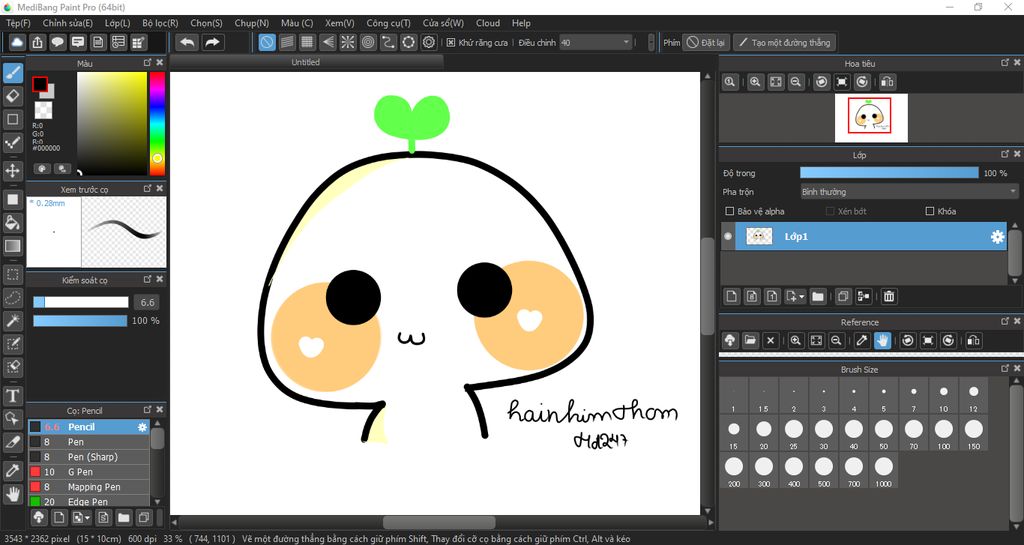The width and height of the screenshot is (1024, 545).
Task: Click the Undo arrow button
Action: click(187, 42)
